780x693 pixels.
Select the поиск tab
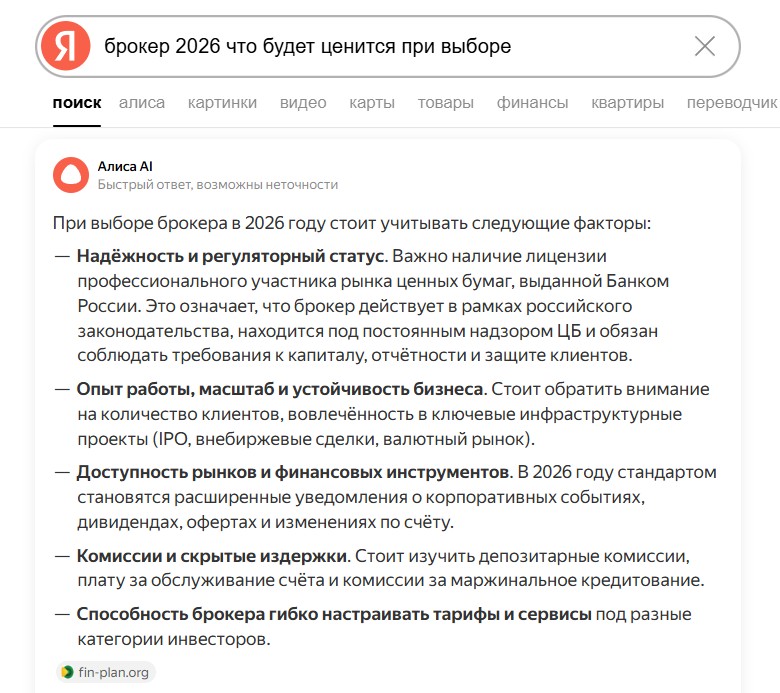[x=77, y=102]
